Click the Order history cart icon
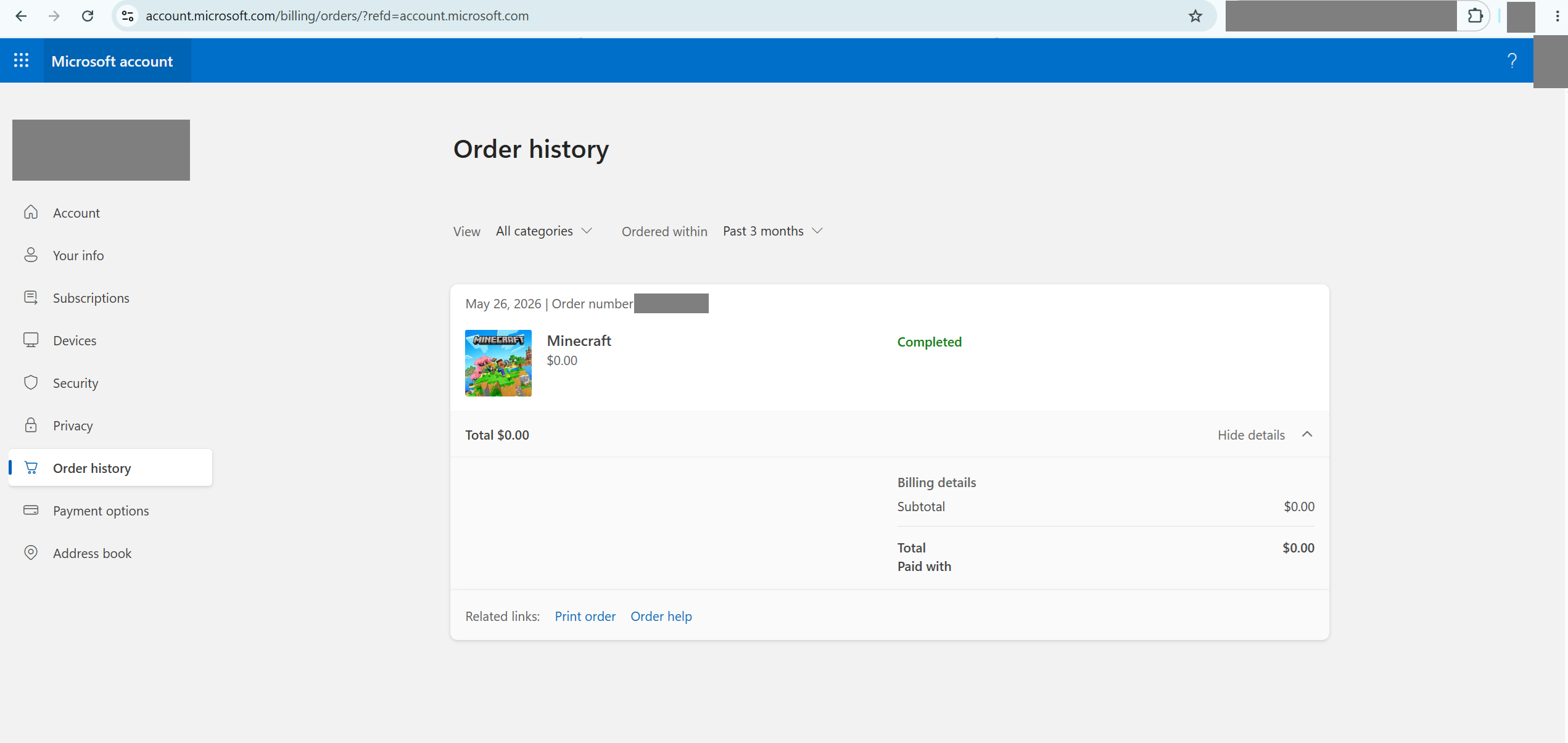This screenshot has width=1568, height=743. tap(31, 468)
